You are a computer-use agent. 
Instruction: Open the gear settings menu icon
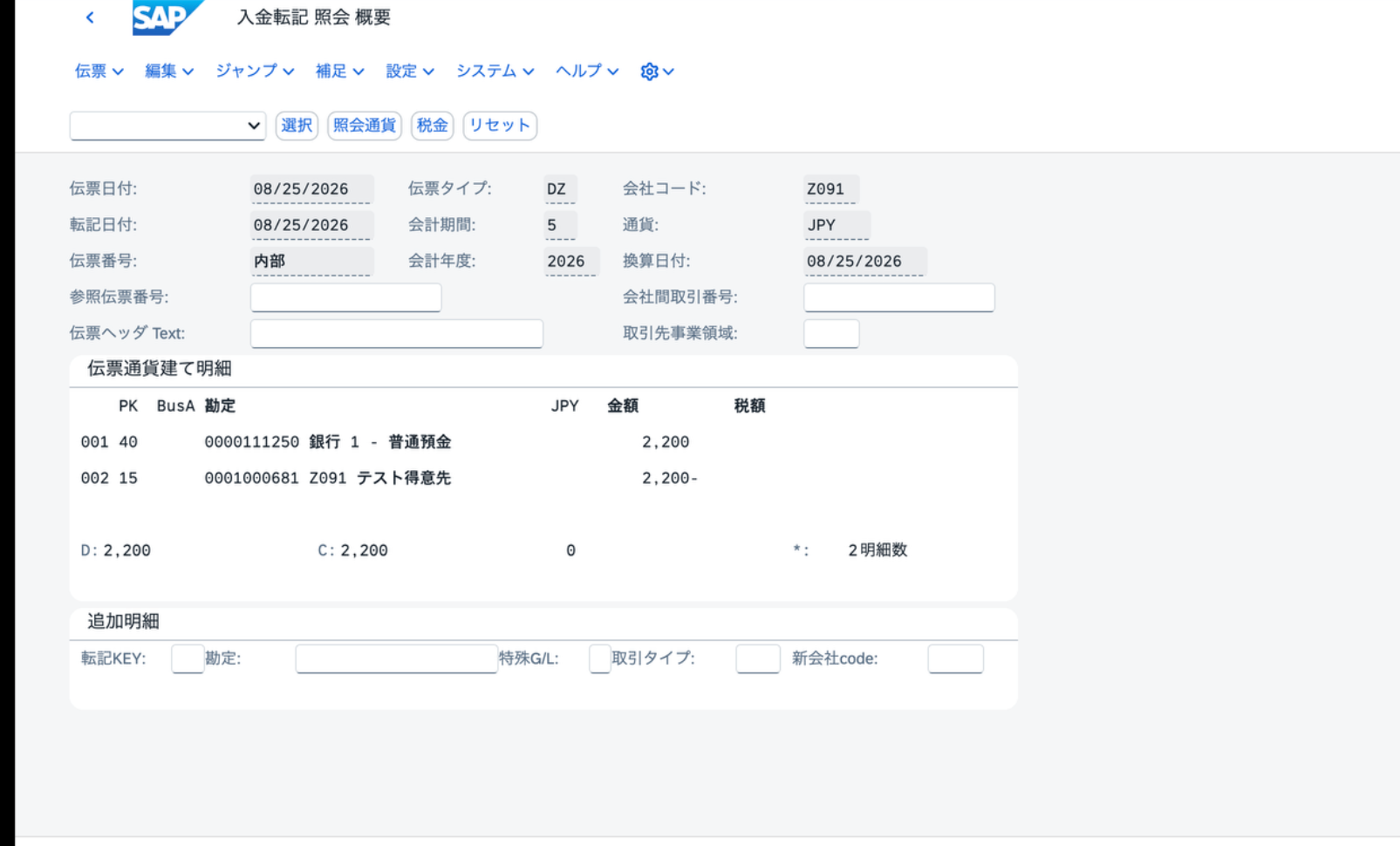(656, 72)
